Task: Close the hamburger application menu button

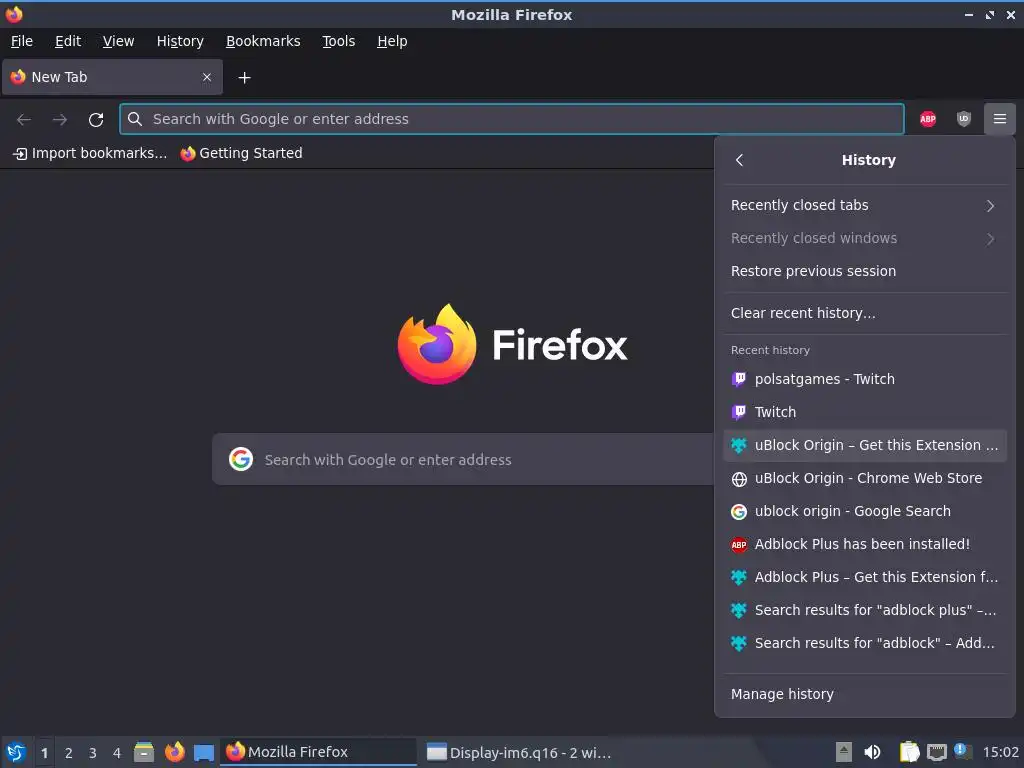Action: 999,119
